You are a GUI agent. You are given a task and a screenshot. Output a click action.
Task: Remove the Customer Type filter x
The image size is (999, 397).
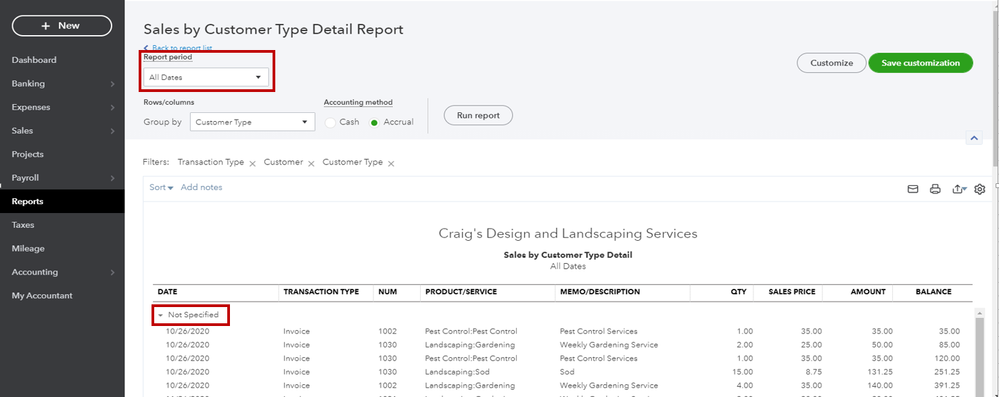pos(391,164)
